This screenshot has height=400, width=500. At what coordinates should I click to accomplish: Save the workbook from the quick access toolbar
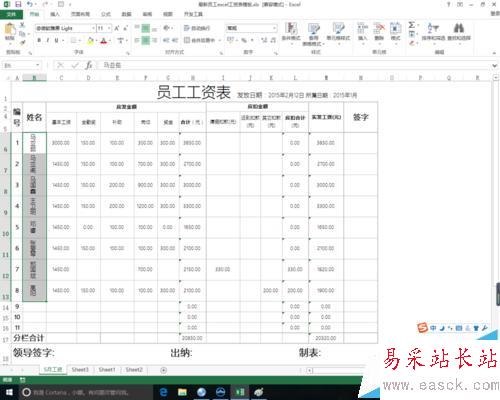pos(18,4)
